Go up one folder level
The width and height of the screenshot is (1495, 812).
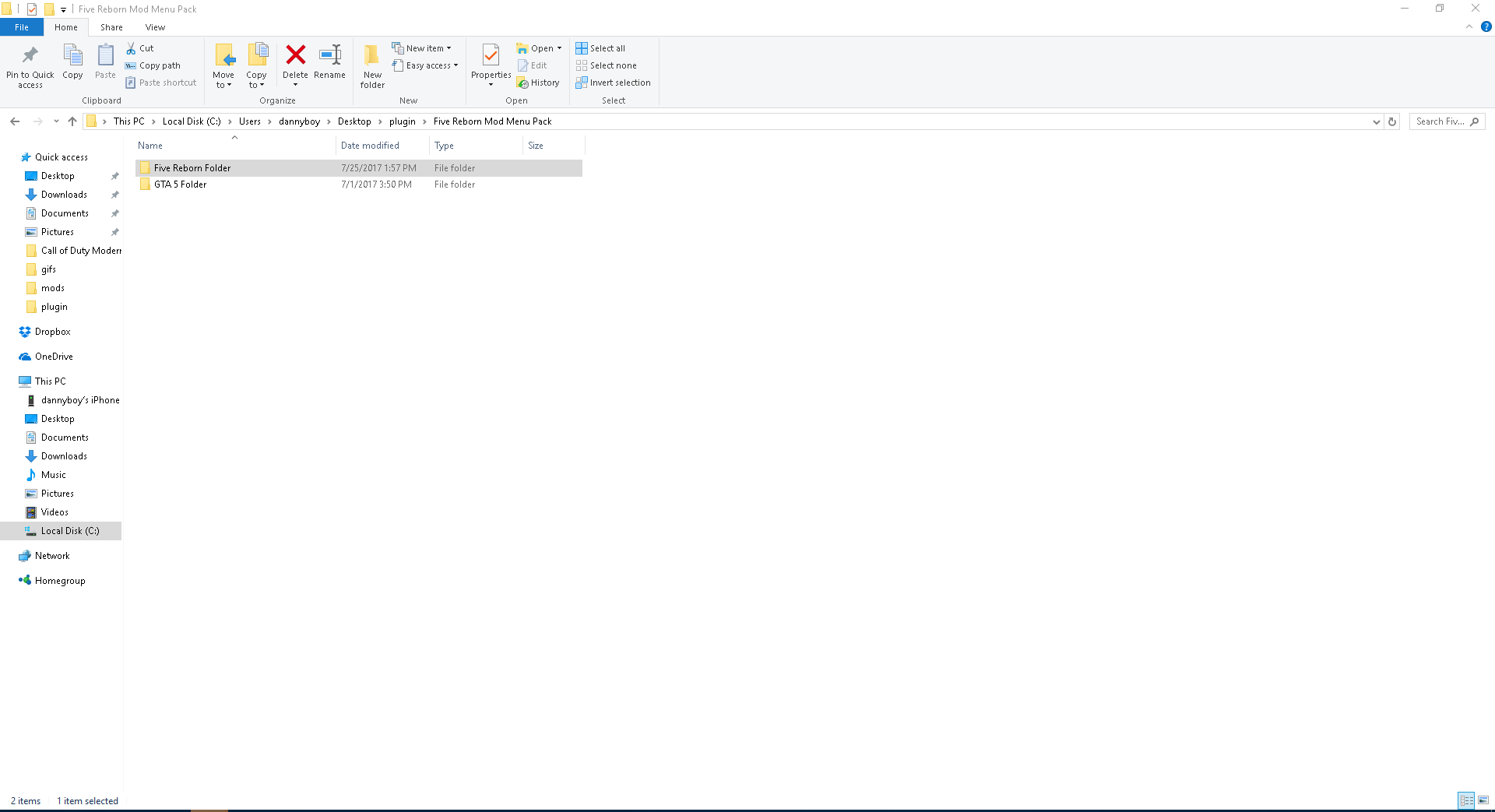tap(72, 121)
